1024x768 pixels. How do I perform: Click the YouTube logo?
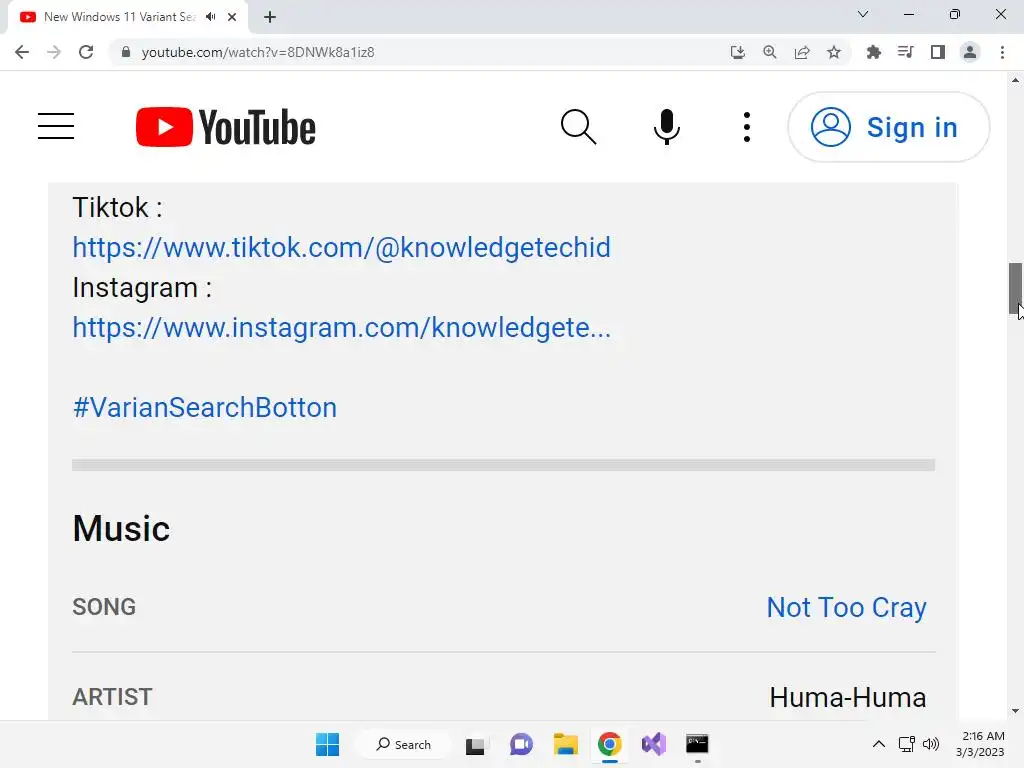[225, 127]
